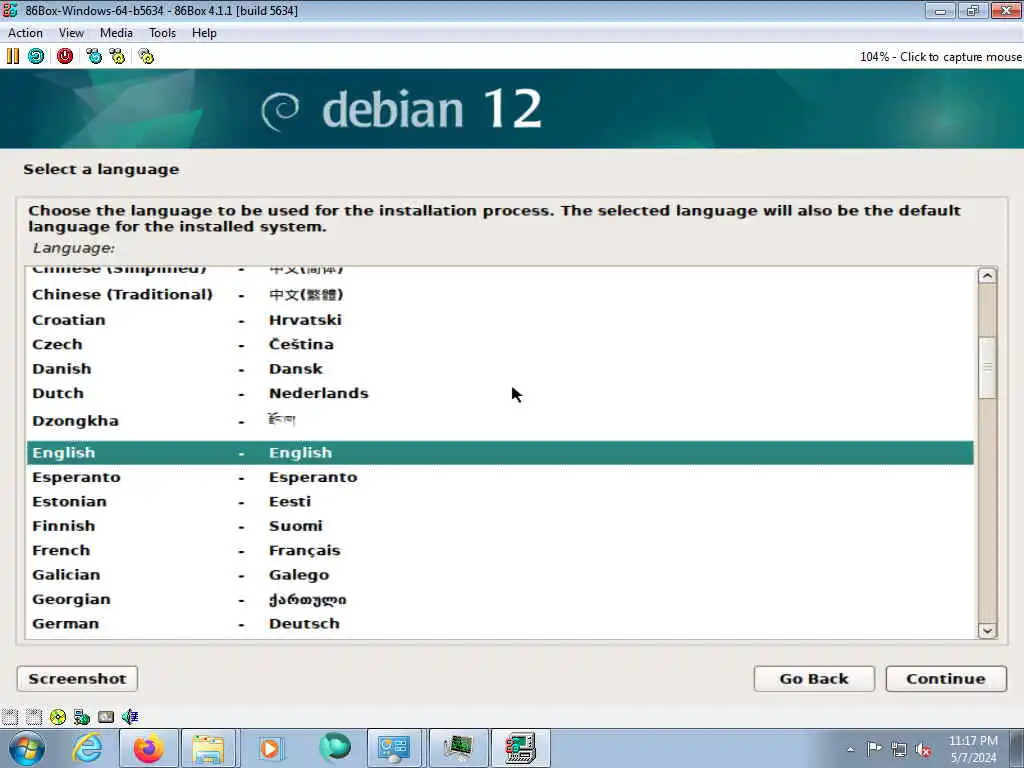Click the first floppy drive status icon
The image size is (1024, 768).
(x=10, y=717)
